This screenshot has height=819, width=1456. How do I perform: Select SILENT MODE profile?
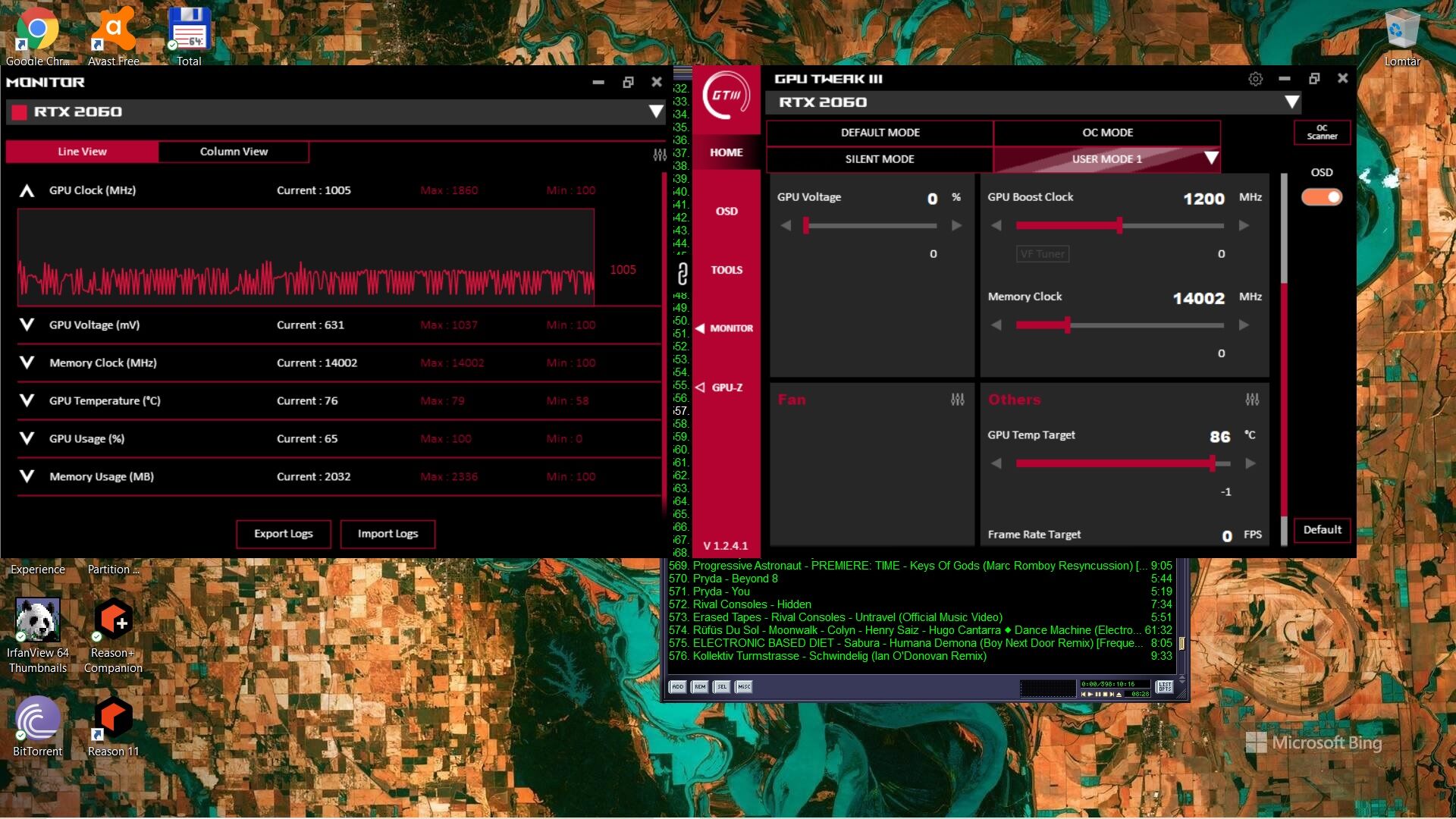[880, 159]
